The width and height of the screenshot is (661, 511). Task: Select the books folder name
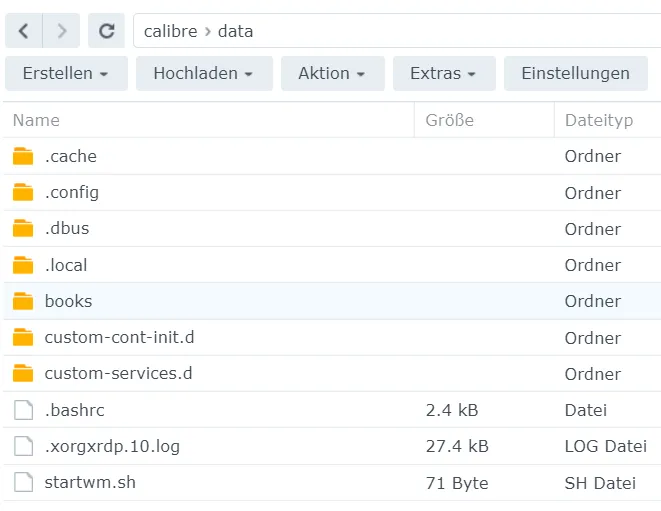coord(68,301)
